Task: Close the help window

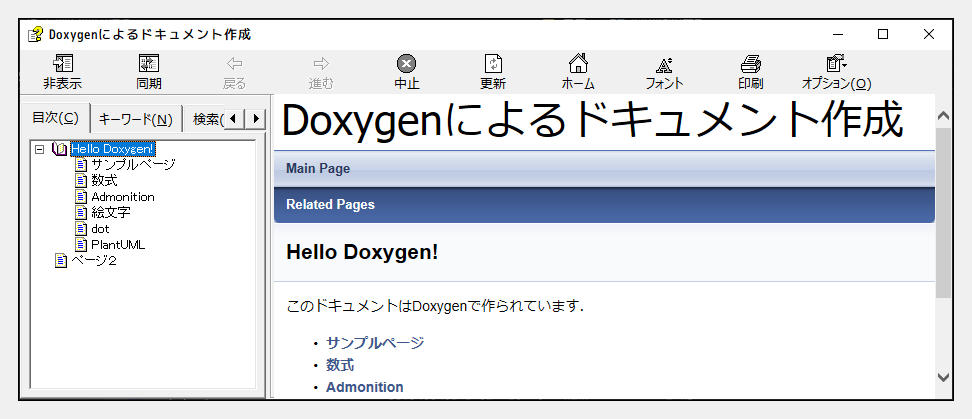Action: [x=929, y=34]
